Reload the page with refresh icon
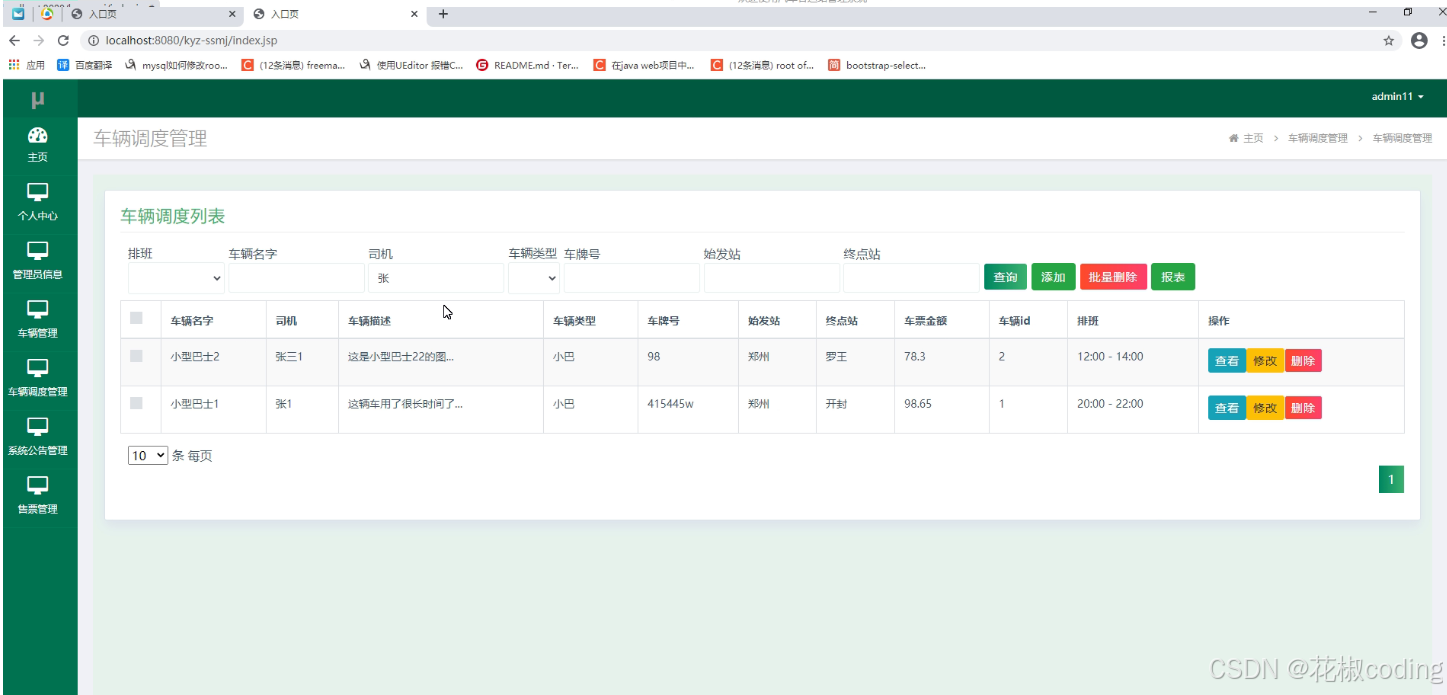Screen dimensions: 1447x695 click(x=63, y=41)
